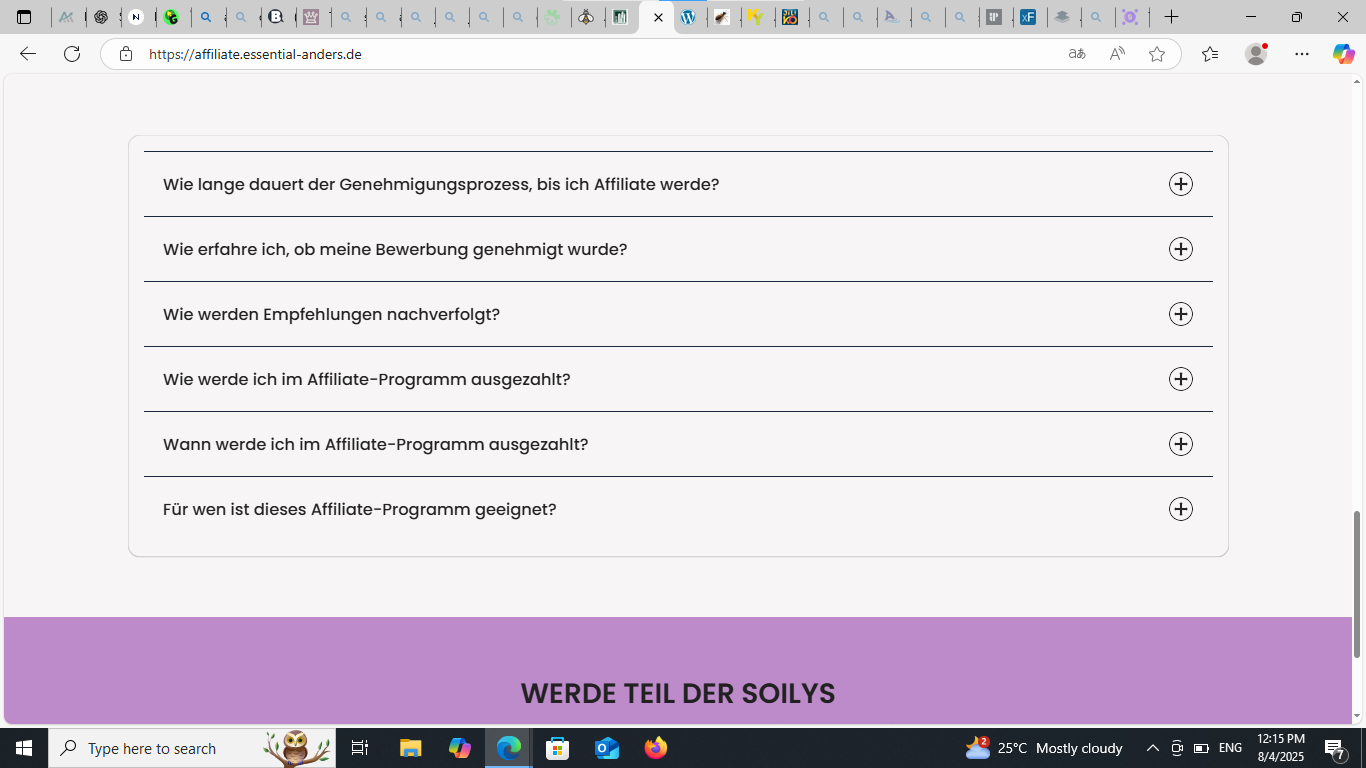Start Read aloud in address bar

tap(1117, 54)
